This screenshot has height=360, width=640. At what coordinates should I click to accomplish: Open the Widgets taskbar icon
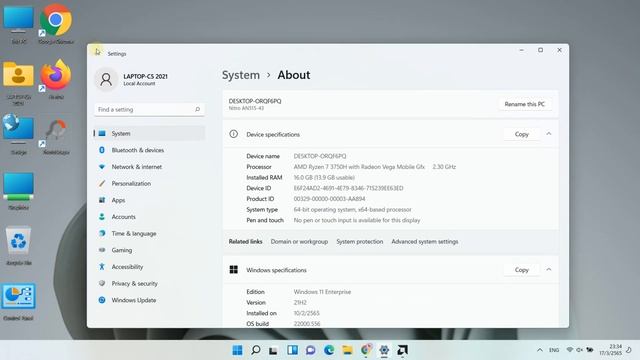[x=292, y=350]
